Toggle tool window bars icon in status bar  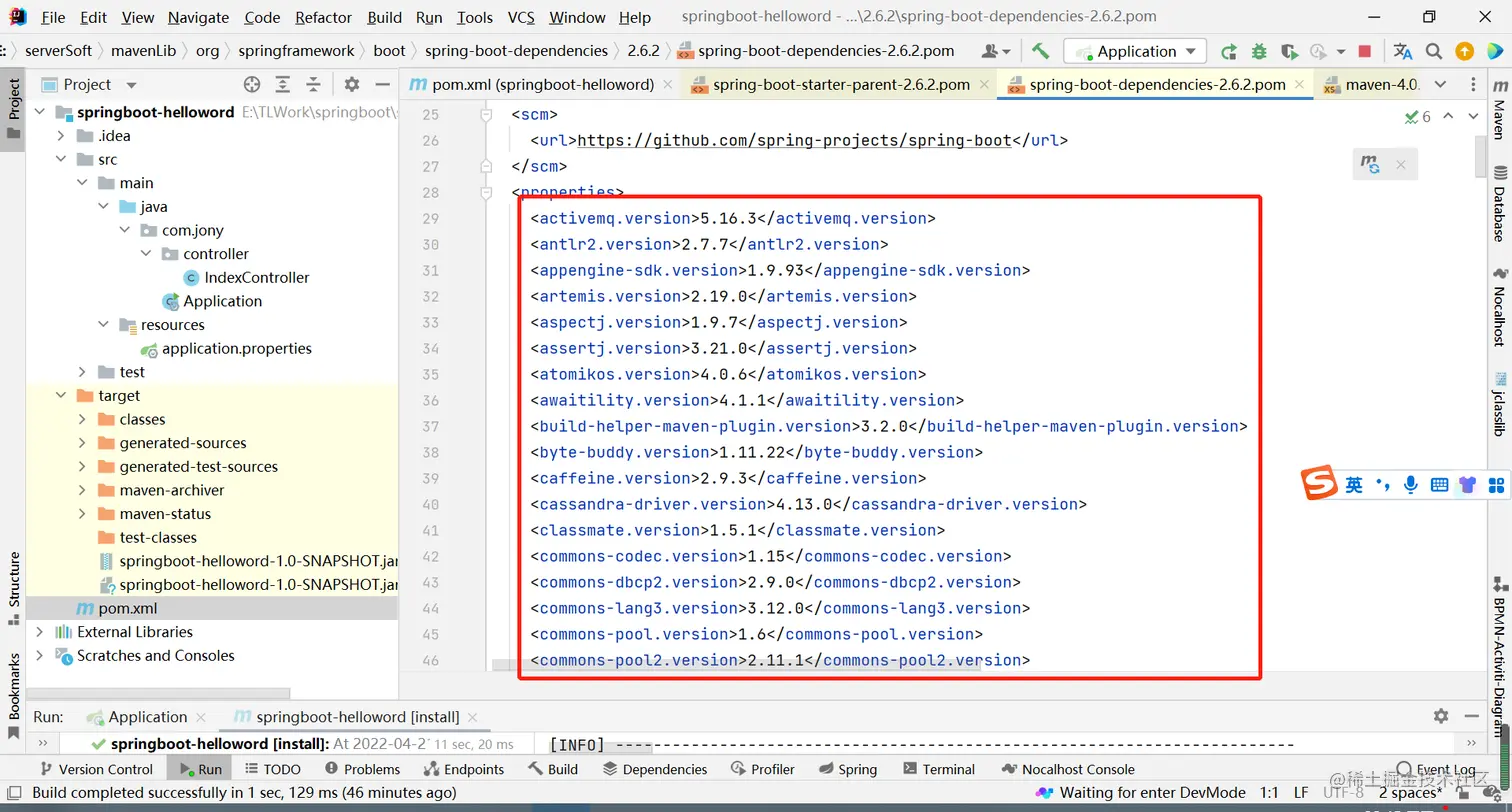(x=13, y=792)
